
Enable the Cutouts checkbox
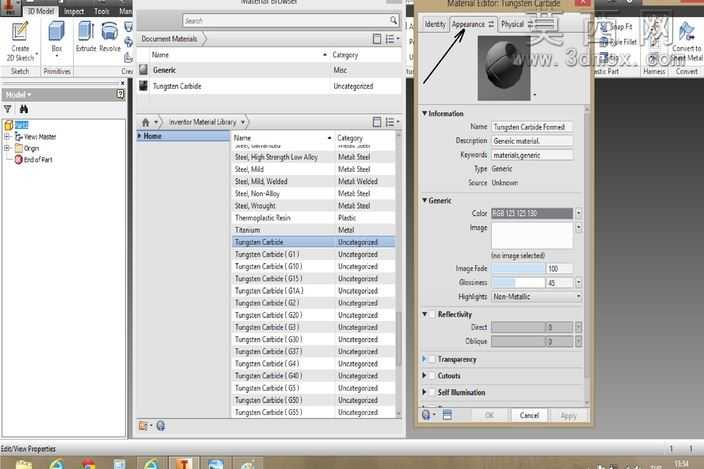click(432, 376)
